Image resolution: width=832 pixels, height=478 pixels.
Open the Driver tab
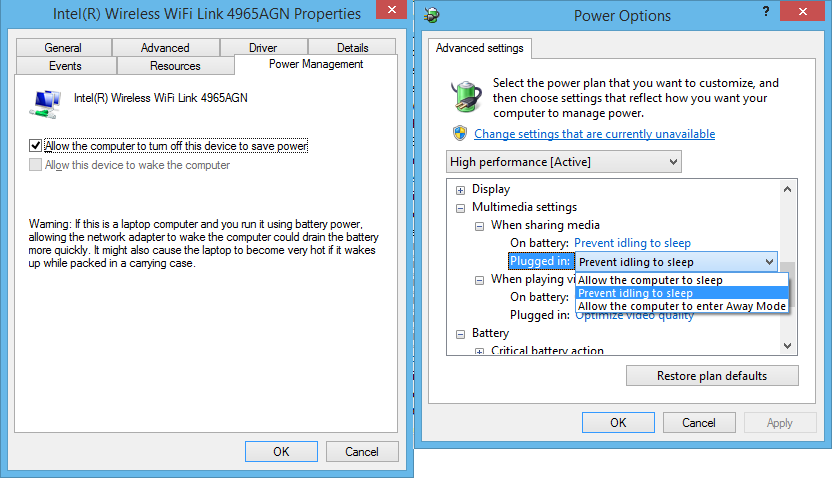263,48
